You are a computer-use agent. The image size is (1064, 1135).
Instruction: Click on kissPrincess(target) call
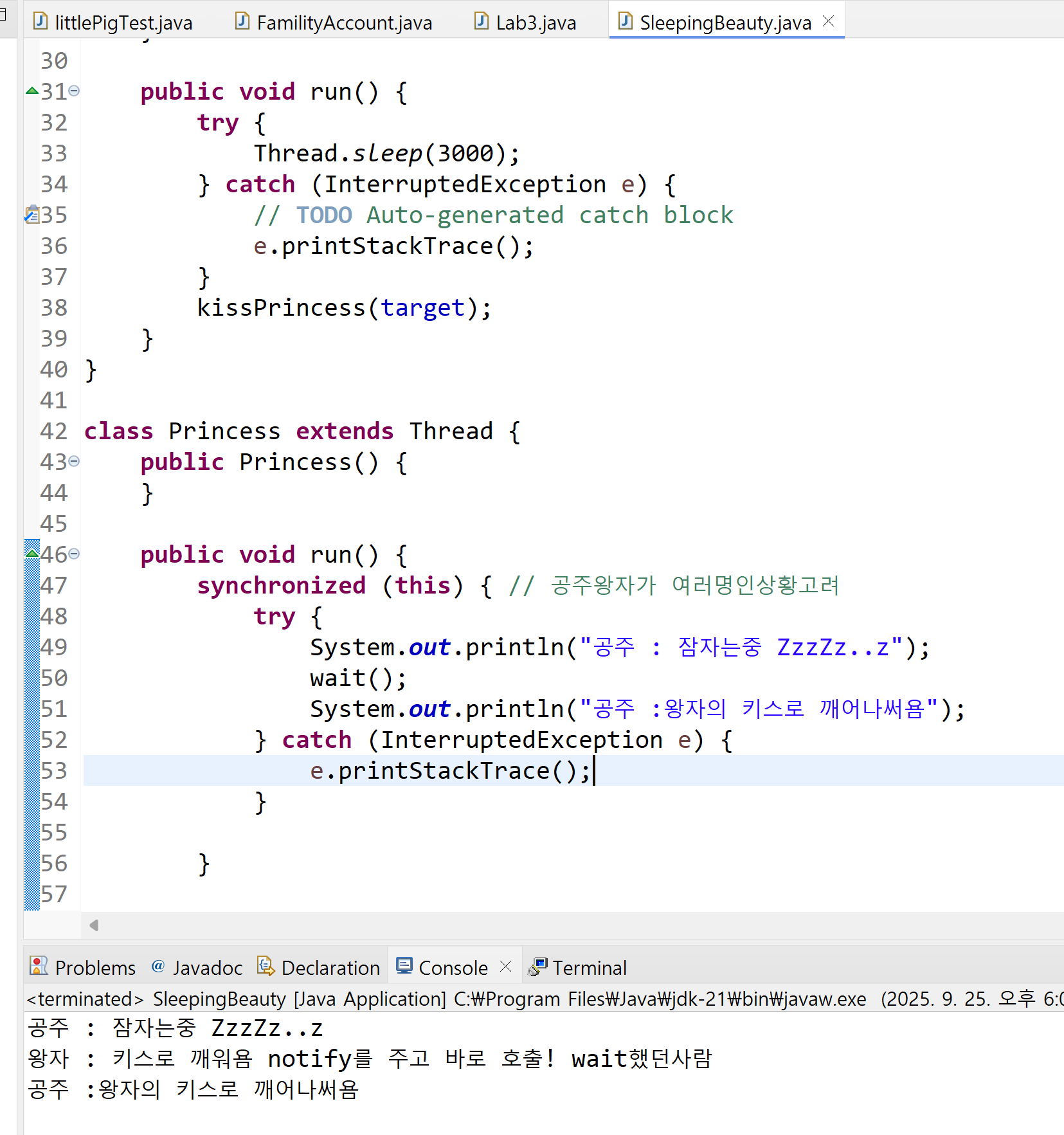(344, 307)
